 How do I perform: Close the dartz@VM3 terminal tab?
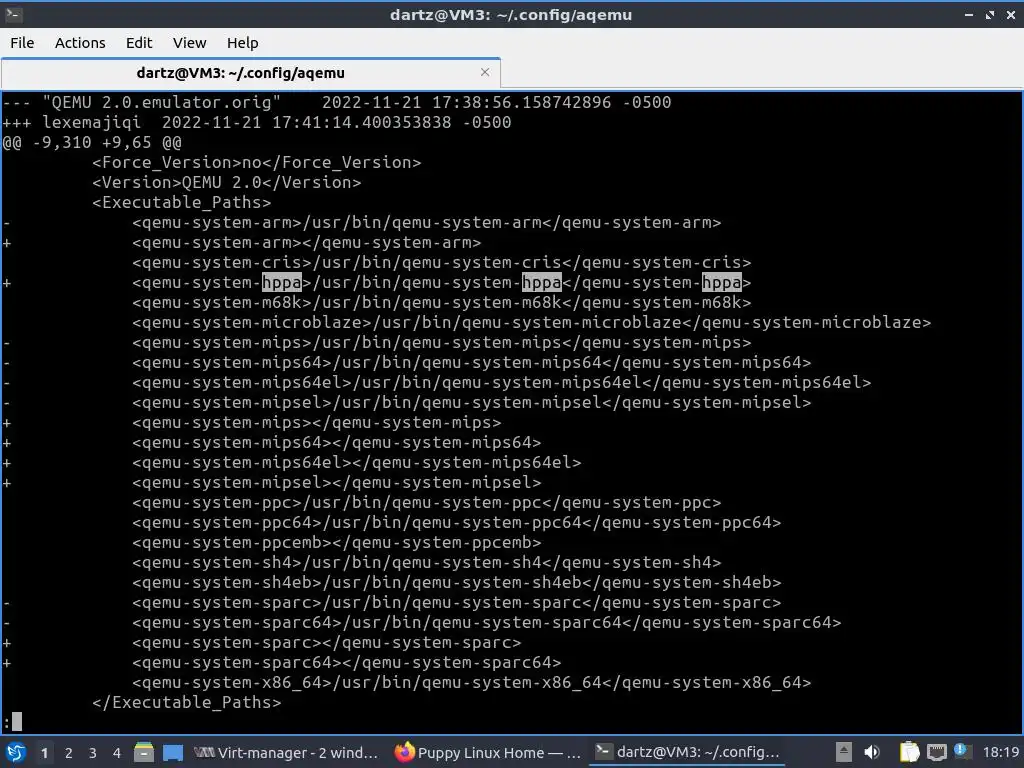(485, 72)
